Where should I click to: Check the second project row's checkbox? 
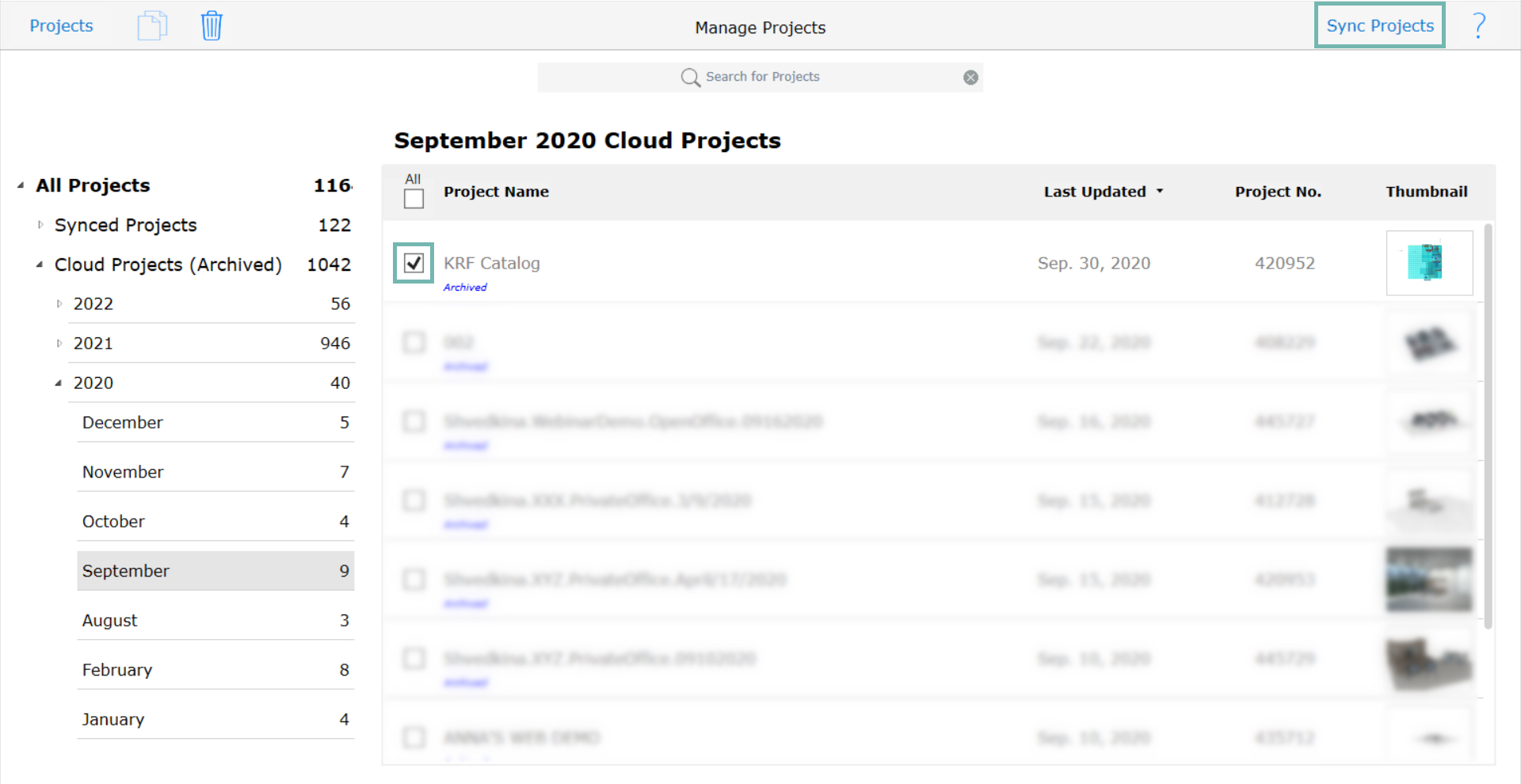[x=414, y=342]
